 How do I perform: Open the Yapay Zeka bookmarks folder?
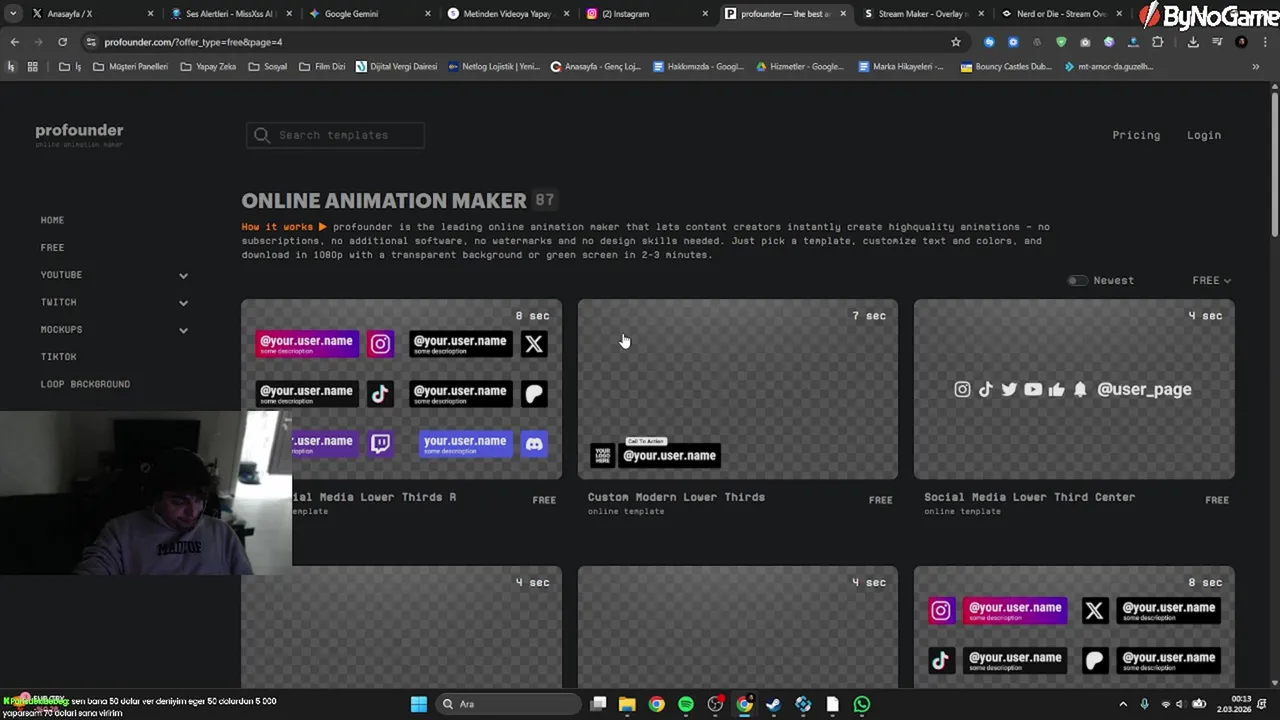pos(208,67)
